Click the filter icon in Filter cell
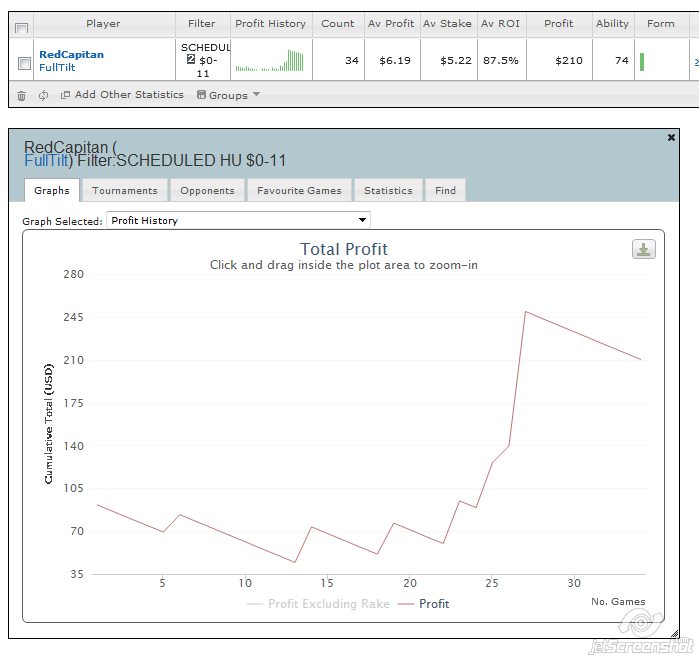The height and width of the screenshot is (660, 699). point(191,60)
